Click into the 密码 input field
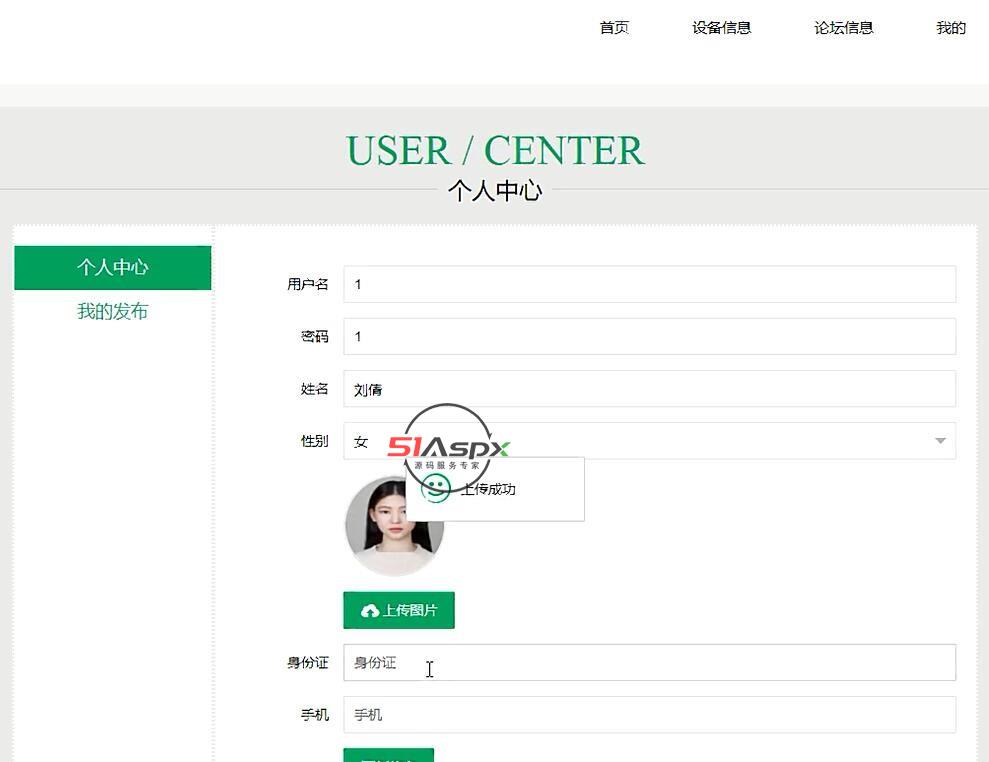Image resolution: width=989 pixels, height=762 pixels. [648, 337]
